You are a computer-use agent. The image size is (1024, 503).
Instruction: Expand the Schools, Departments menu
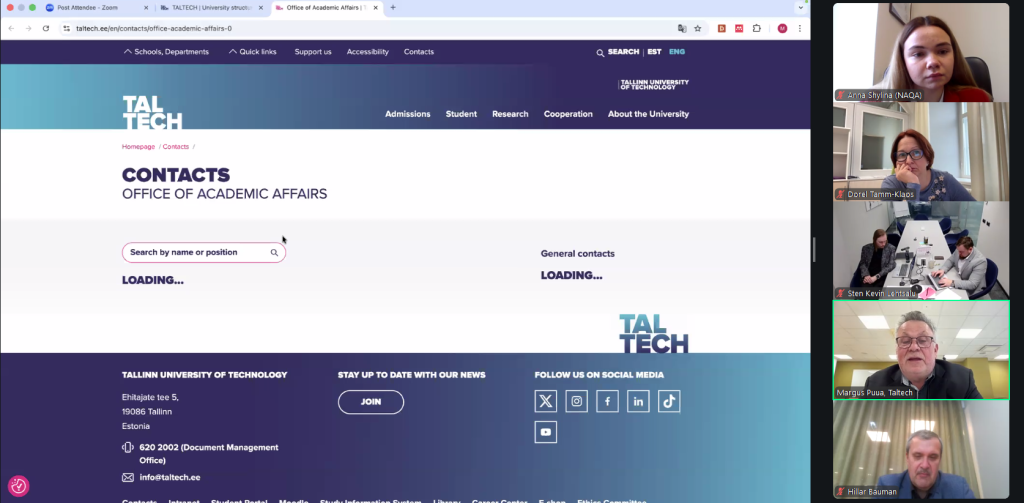[166, 52]
